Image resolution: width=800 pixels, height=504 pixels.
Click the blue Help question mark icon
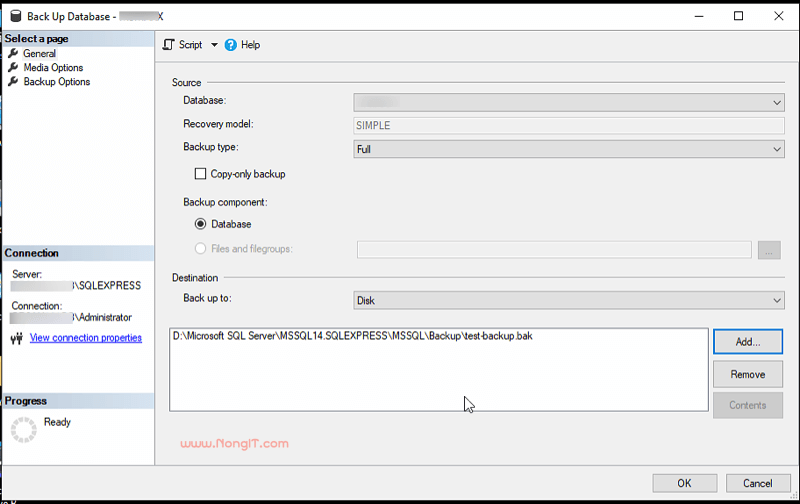[x=231, y=45]
